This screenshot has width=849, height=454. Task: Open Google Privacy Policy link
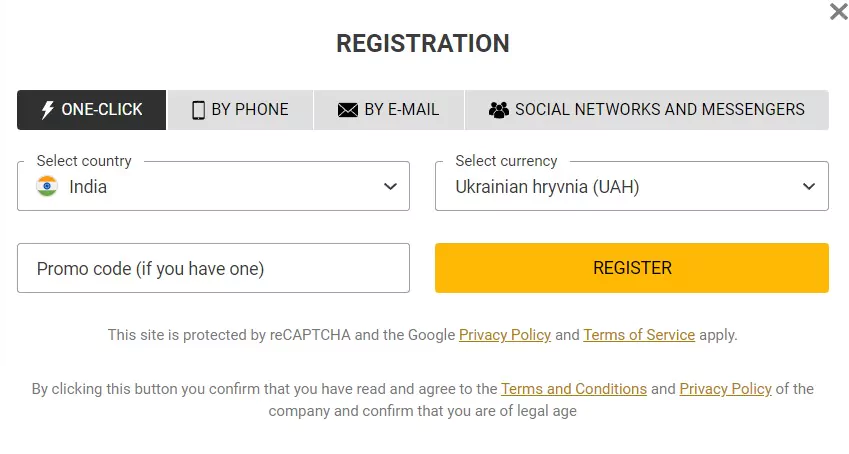[505, 335]
